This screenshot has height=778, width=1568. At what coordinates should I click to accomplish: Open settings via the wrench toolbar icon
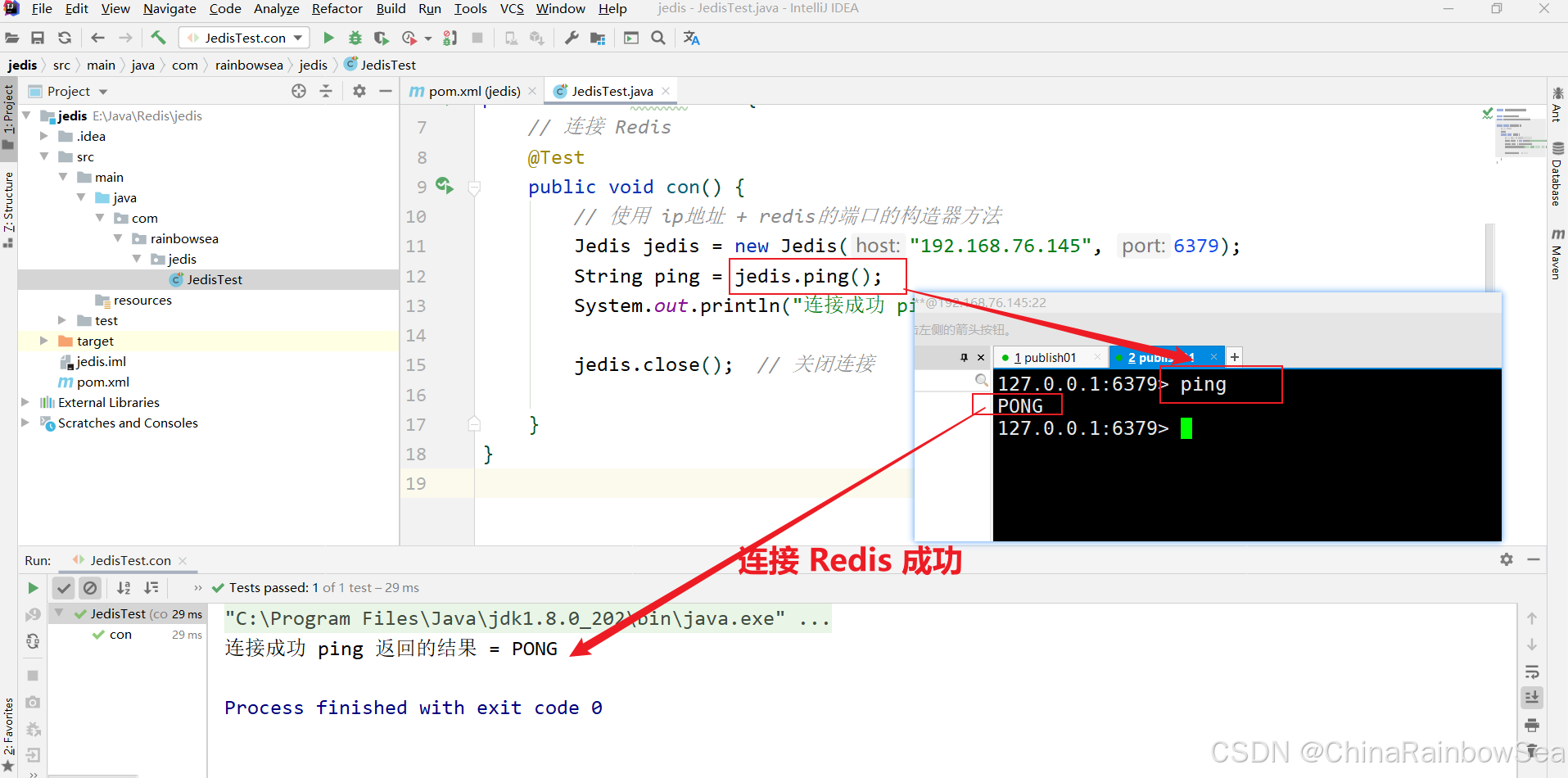pyautogui.click(x=572, y=38)
